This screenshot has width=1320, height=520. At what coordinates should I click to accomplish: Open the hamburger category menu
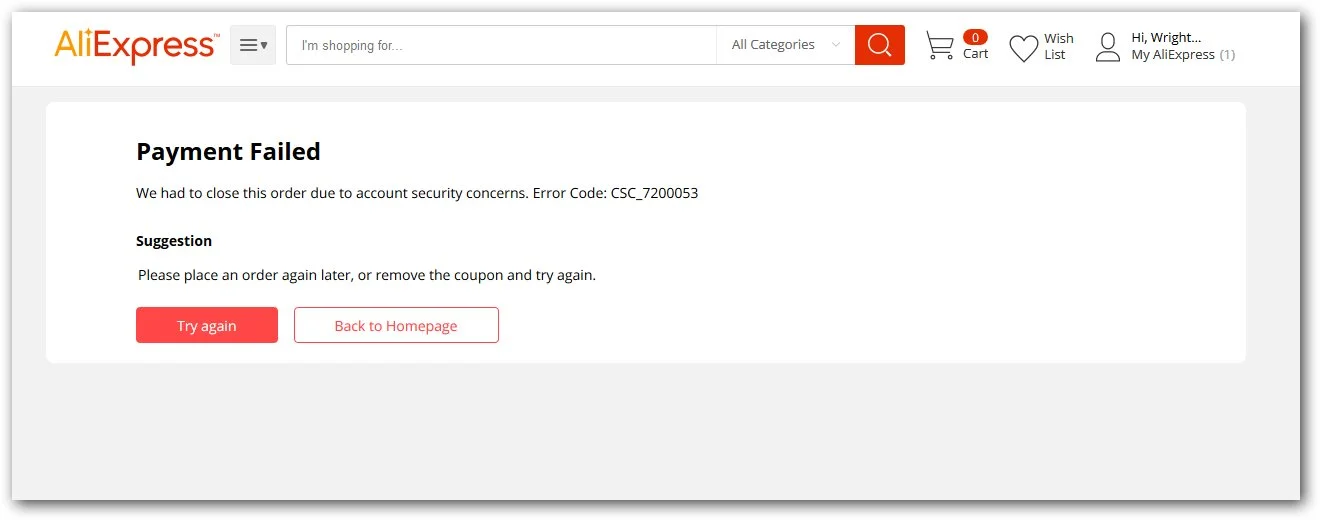coord(253,45)
